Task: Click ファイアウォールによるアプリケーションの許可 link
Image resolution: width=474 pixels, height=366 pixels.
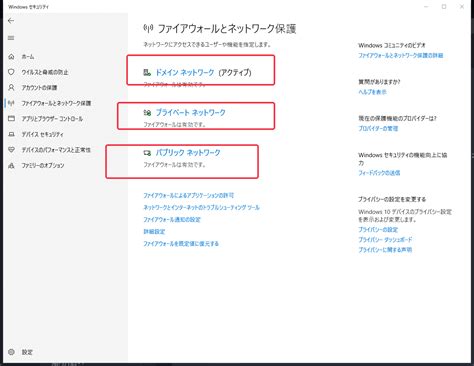Action: pos(189,195)
